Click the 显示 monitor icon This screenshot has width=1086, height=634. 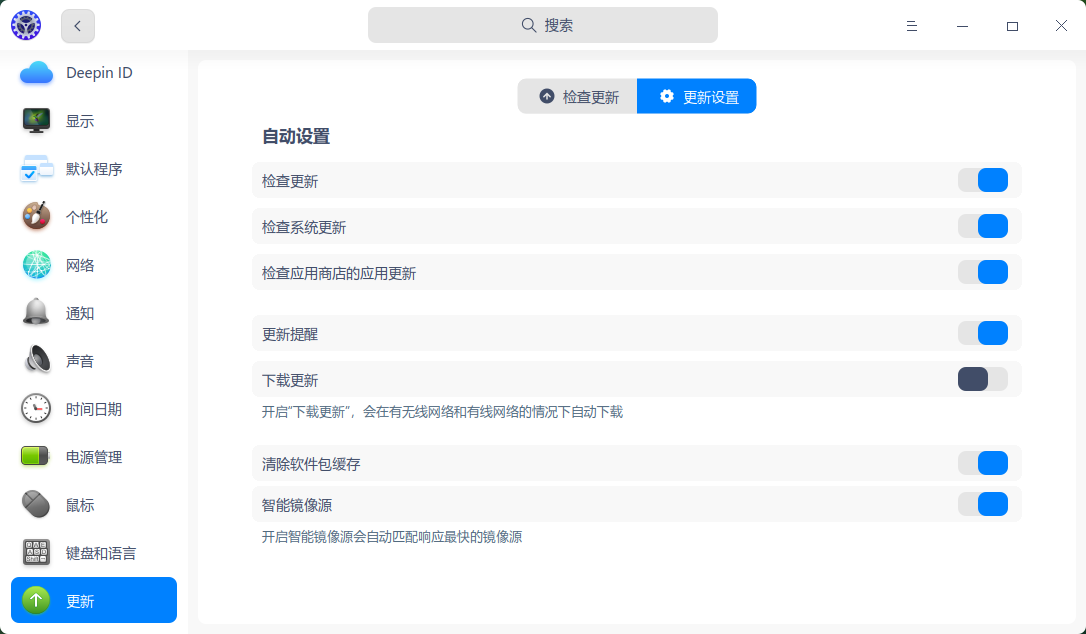click(x=36, y=121)
